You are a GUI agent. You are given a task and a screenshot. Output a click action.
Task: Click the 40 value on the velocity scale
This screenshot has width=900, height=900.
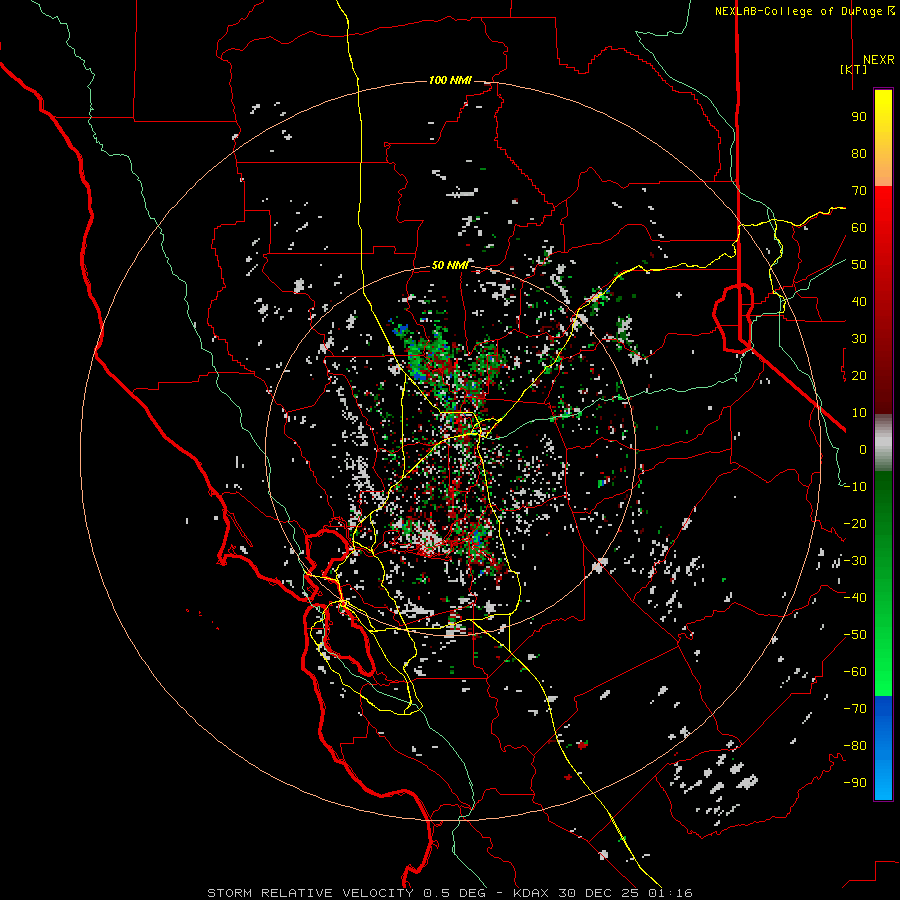[x=859, y=302]
